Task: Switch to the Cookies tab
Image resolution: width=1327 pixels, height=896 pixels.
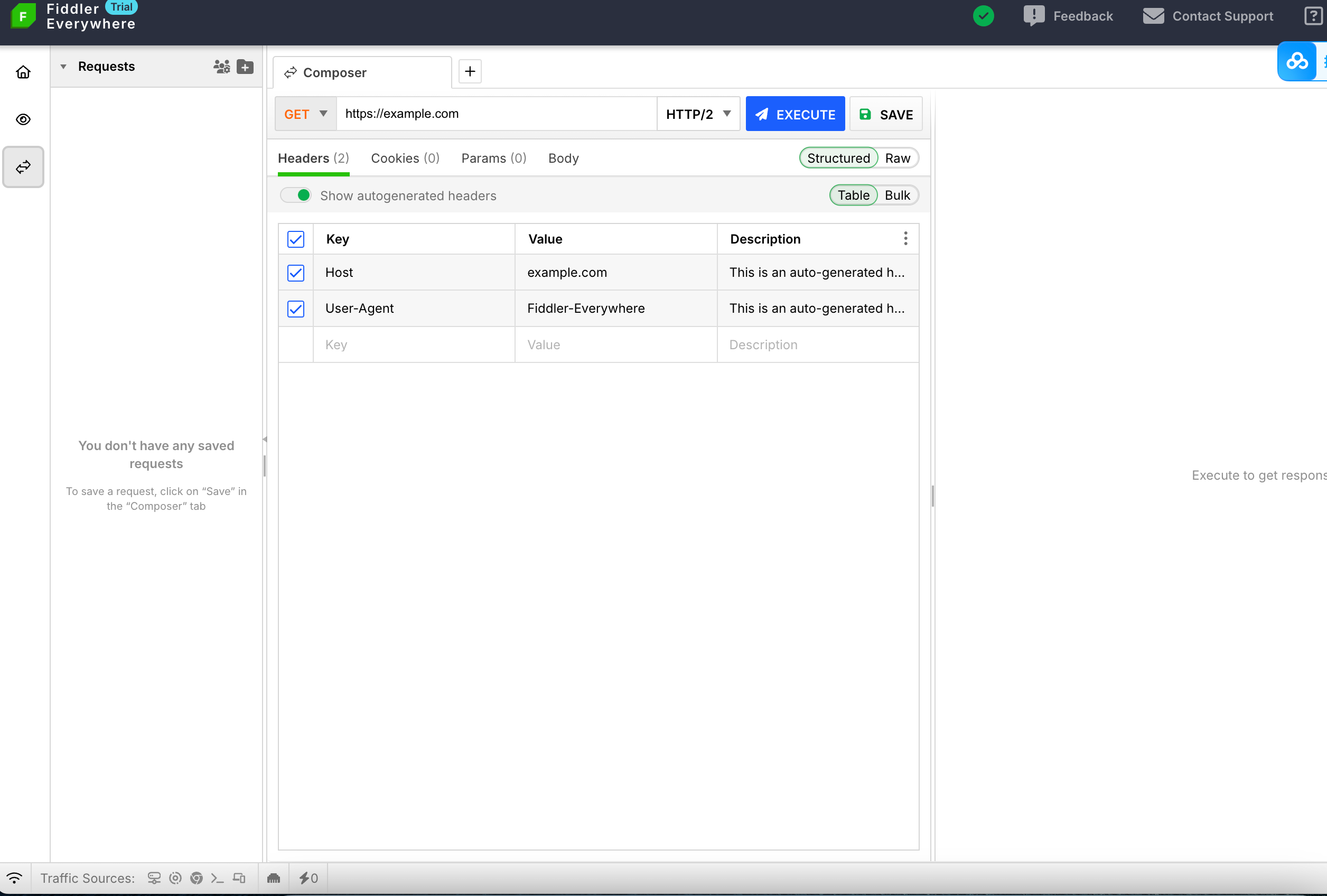Action: pyautogui.click(x=405, y=158)
